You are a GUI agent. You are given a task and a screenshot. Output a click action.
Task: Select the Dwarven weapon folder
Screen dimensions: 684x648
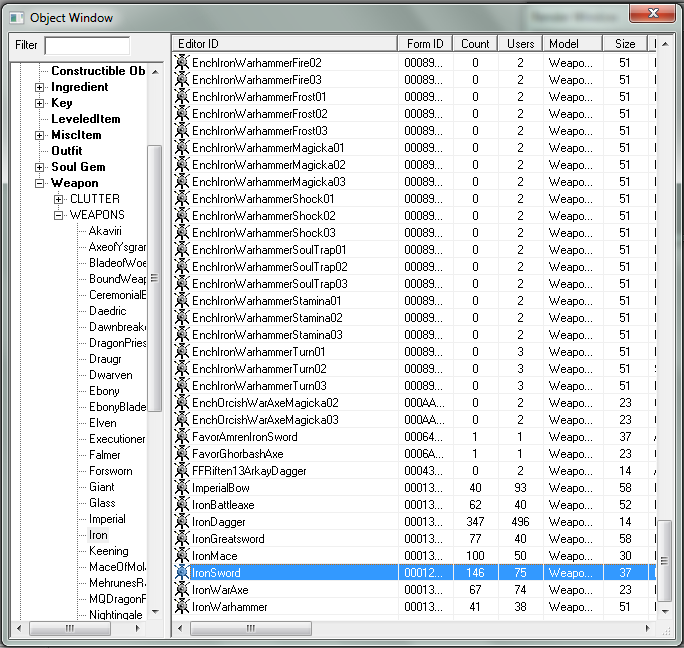tap(110, 375)
